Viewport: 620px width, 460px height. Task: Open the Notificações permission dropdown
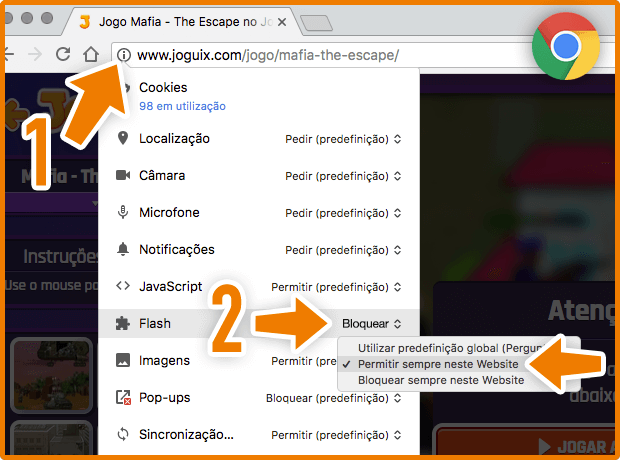(343, 250)
